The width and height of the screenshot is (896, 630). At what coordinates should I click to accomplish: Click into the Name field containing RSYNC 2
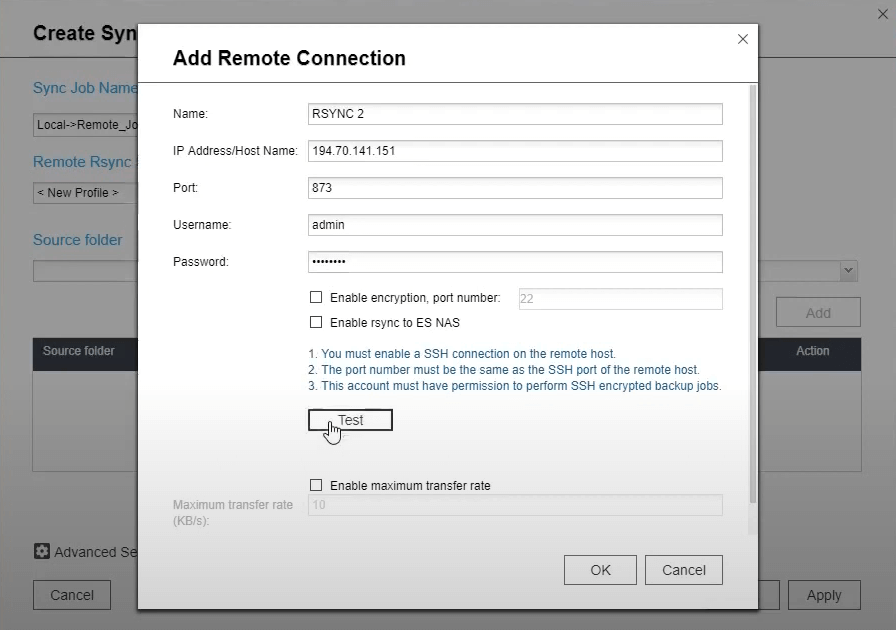point(515,114)
